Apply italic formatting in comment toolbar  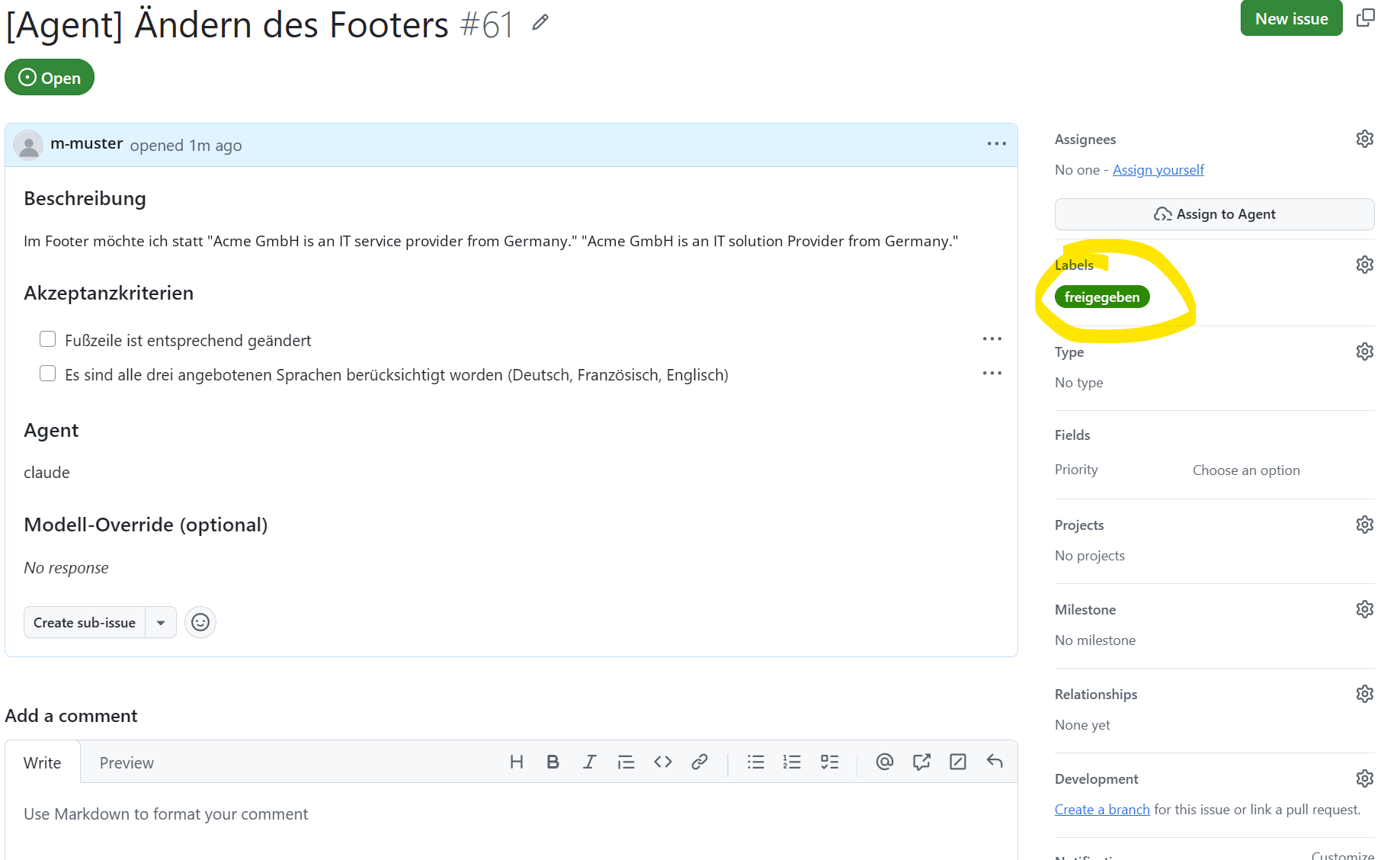pyautogui.click(x=589, y=762)
